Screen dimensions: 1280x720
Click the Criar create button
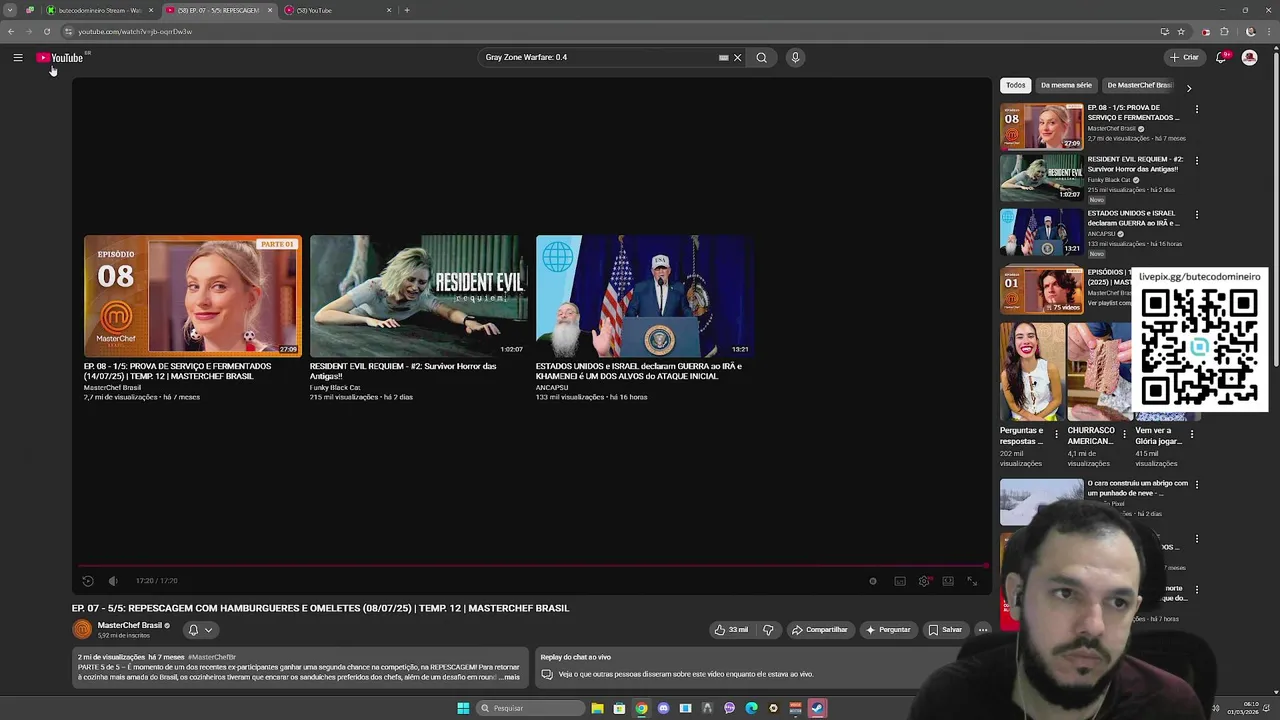click(1184, 58)
